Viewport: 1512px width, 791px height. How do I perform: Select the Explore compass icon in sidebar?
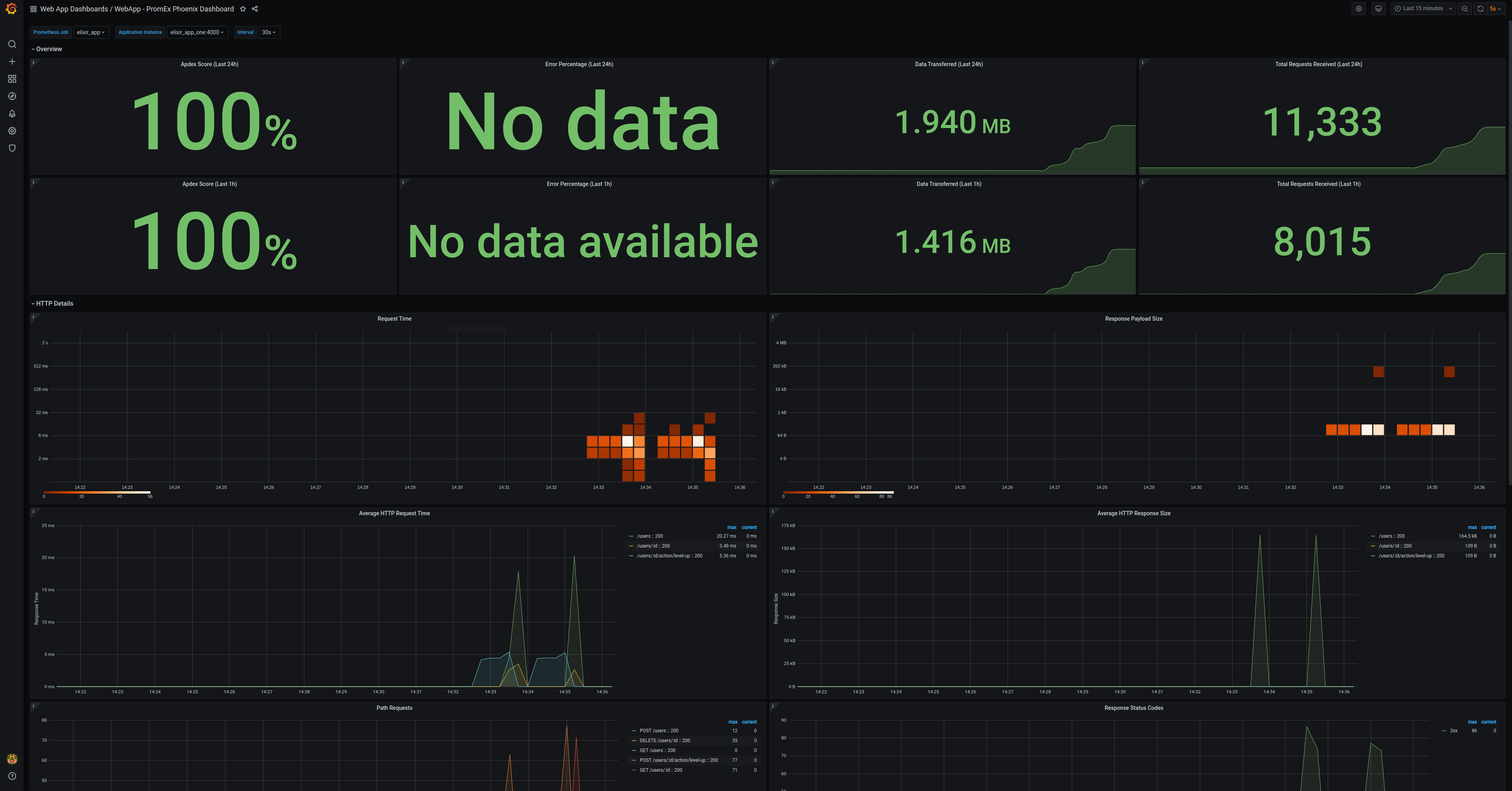click(x=12, y=96)
